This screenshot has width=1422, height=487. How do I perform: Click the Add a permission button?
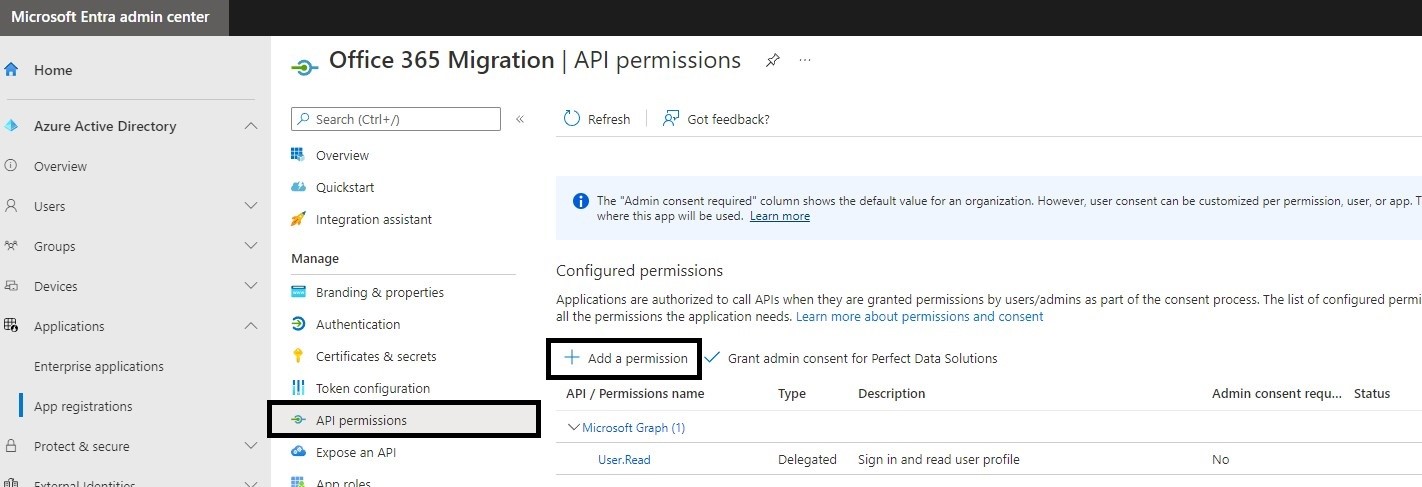tap(624, 358)
